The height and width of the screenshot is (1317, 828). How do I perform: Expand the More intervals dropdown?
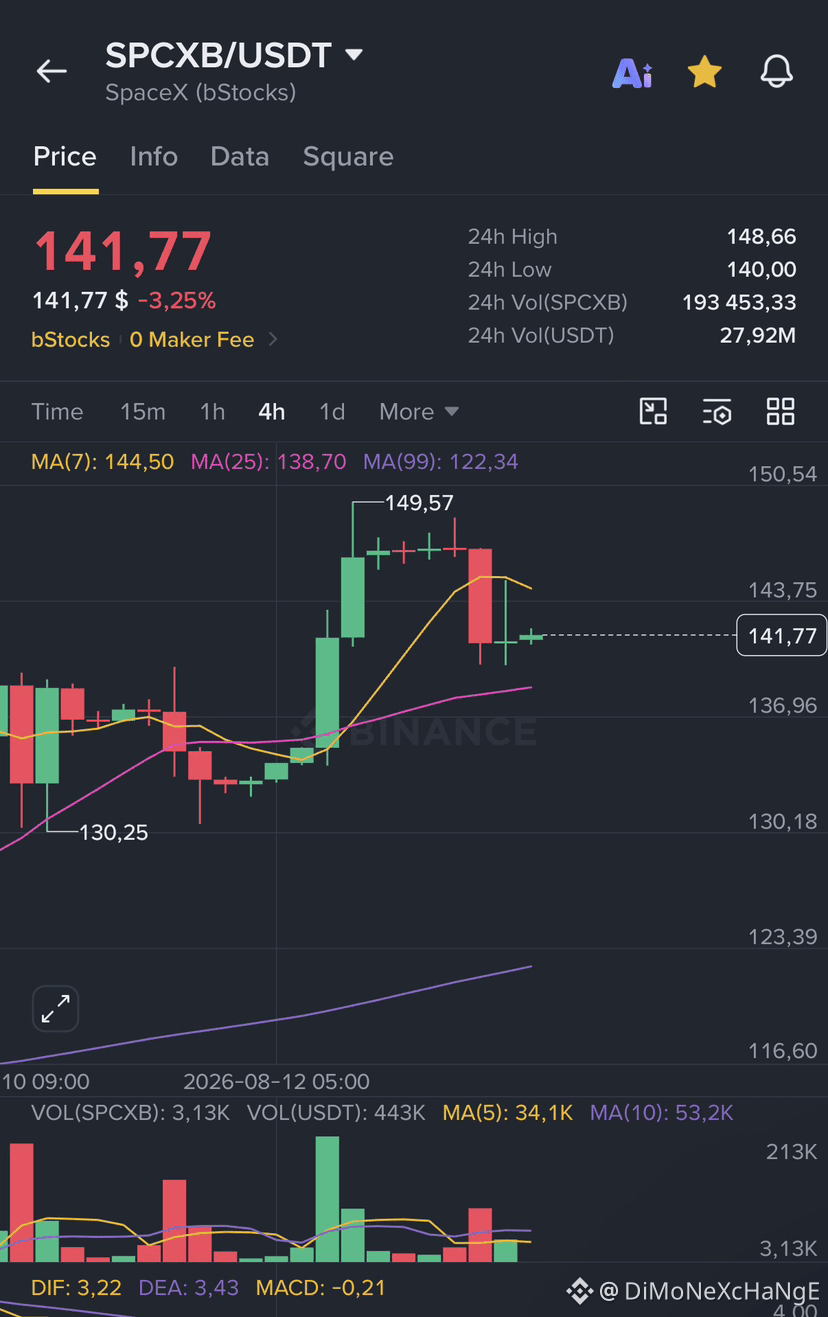point(419,412)
